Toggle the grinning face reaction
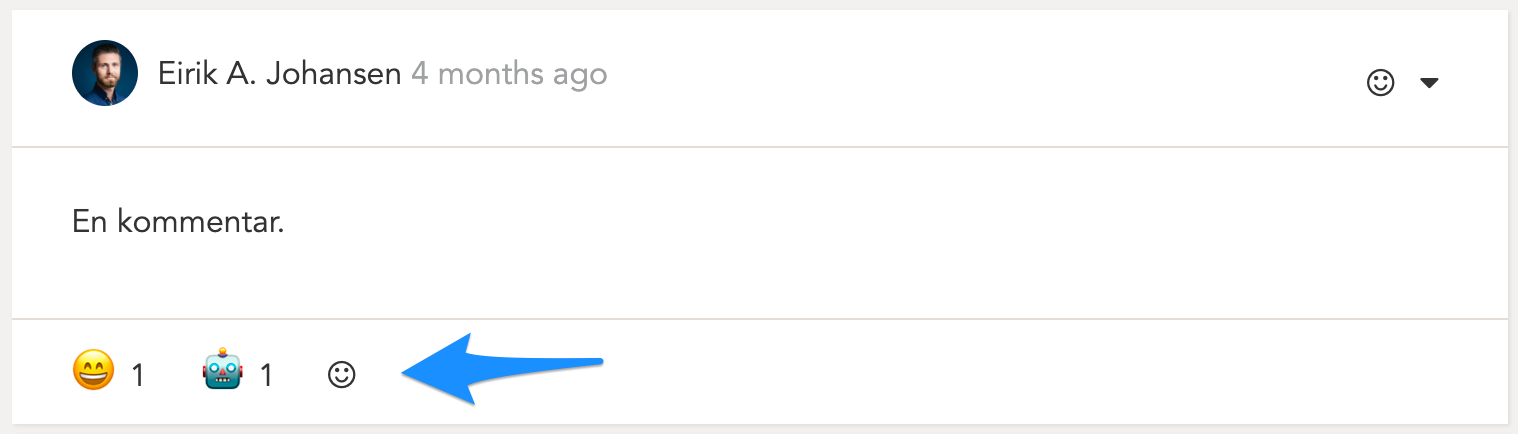Image resolution: width=1518 pixels, height=434 pixels. (x=94, y=373)
